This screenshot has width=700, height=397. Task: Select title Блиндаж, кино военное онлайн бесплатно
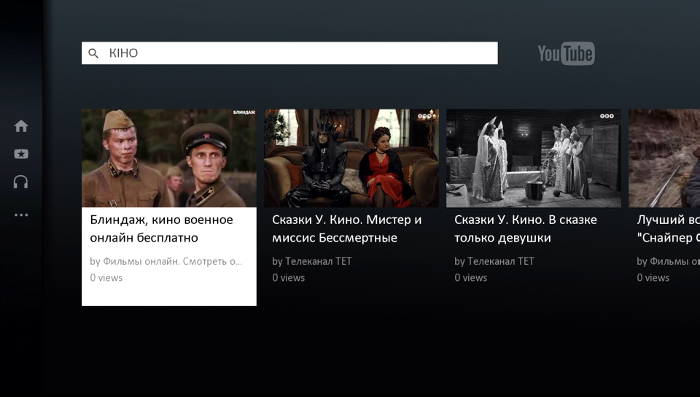tap(162, 229)
